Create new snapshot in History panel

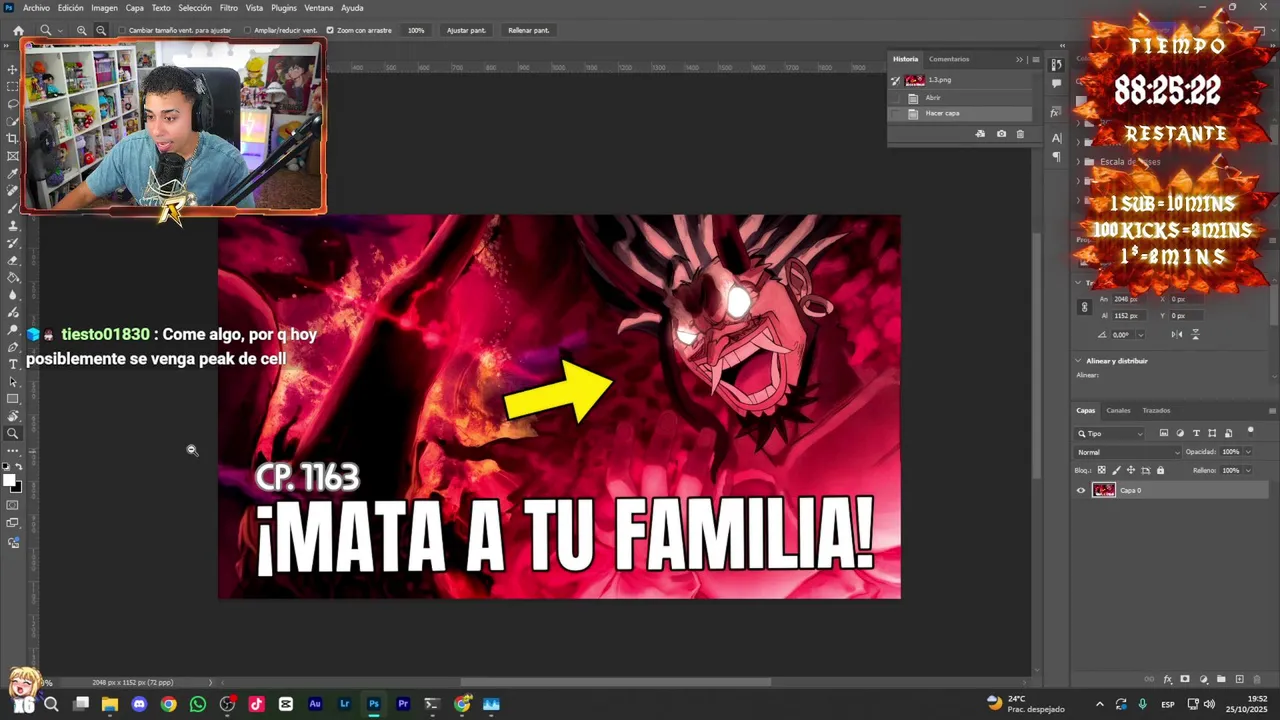[1001, 134]
